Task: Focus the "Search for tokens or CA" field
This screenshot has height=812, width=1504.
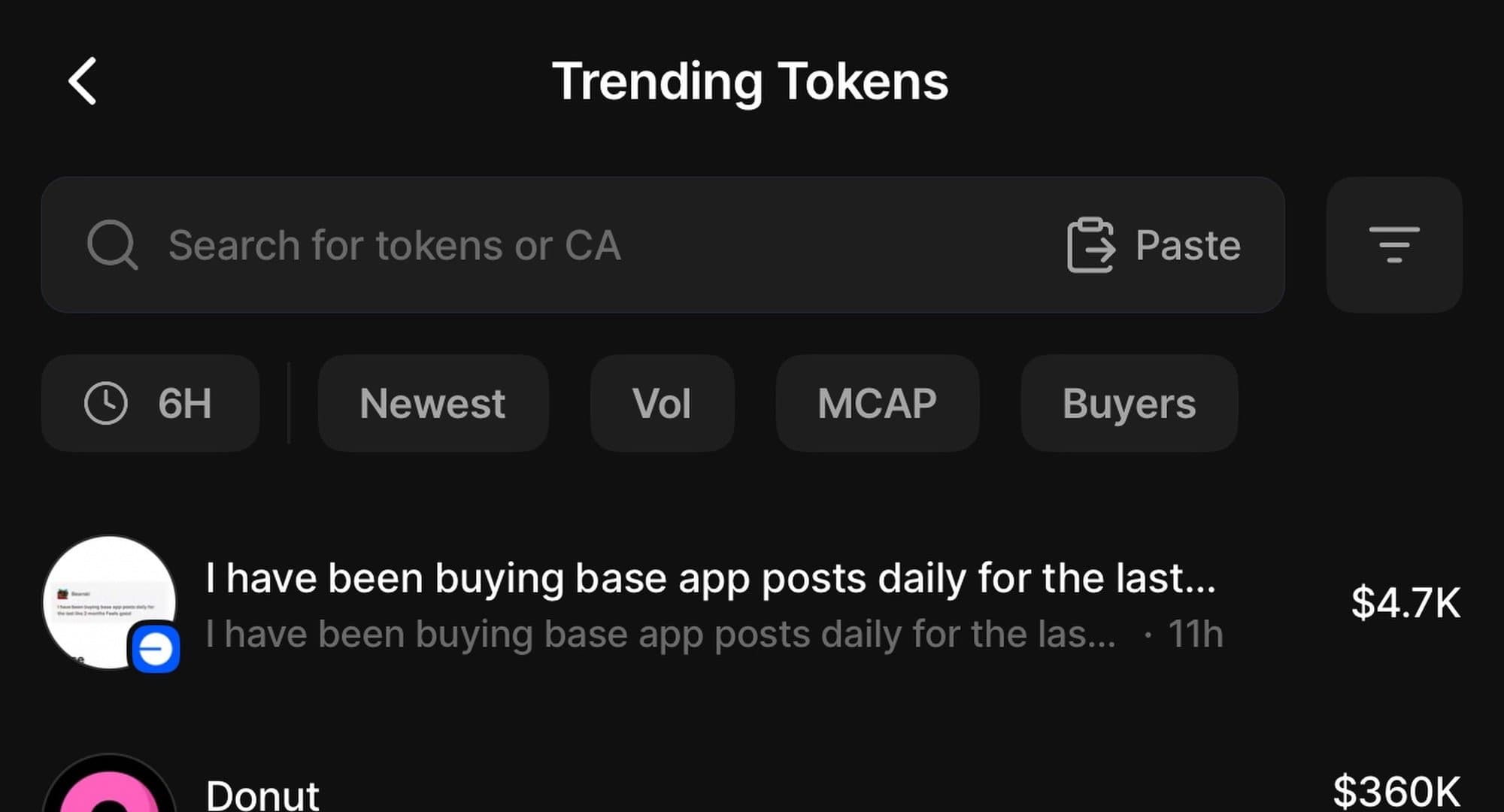Action: 526,245
